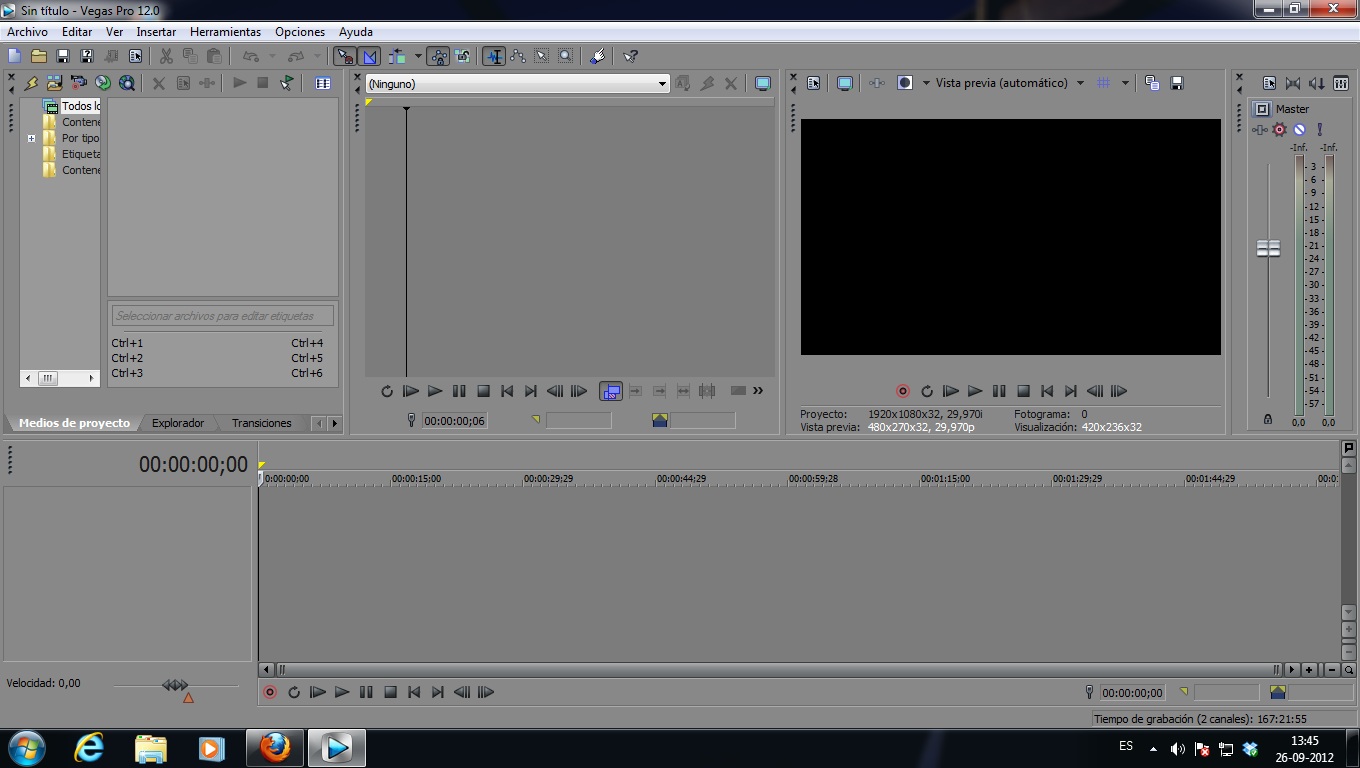Click the Downmix Output icon in mixer
Image resolution: width=1360 pixels, height=768 pixels.
pos(1293,83)
